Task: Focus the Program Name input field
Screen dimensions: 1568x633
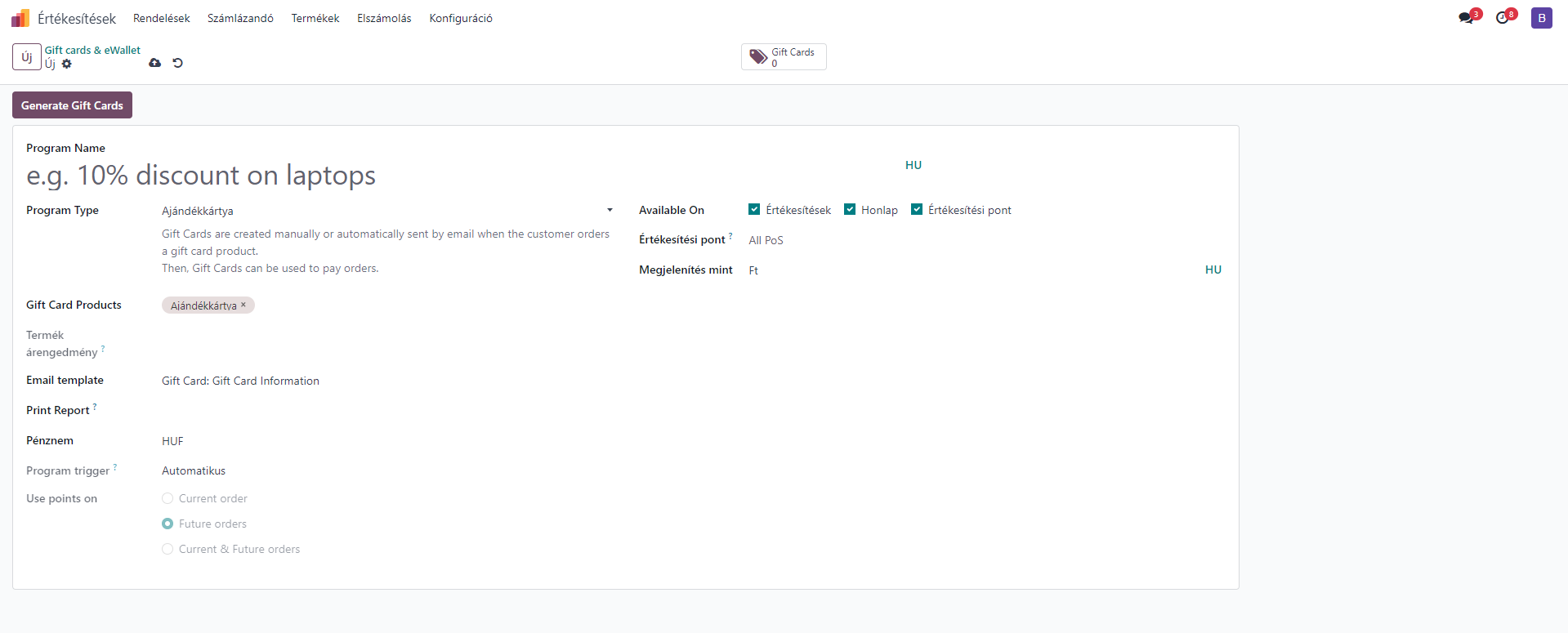Action: (462, 176)
